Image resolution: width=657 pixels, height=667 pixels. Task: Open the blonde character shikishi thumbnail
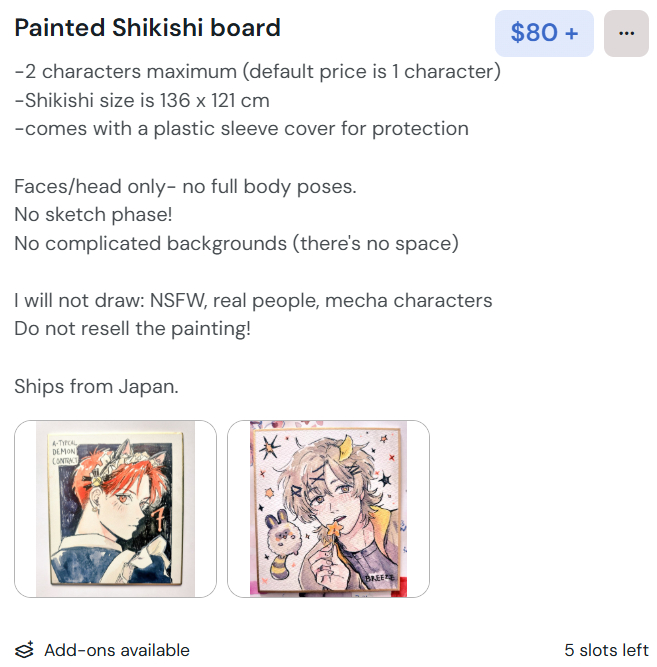[x=328, y=509]
